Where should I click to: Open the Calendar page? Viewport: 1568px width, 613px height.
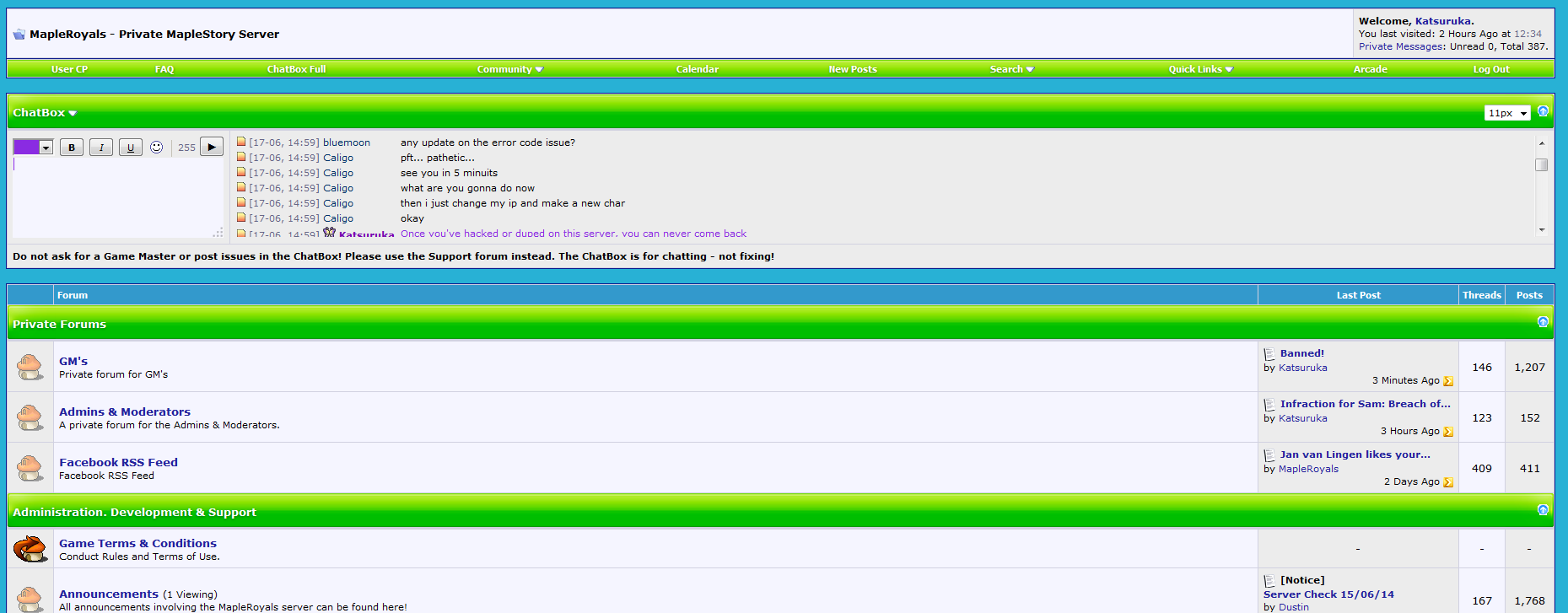click(698, 69)
